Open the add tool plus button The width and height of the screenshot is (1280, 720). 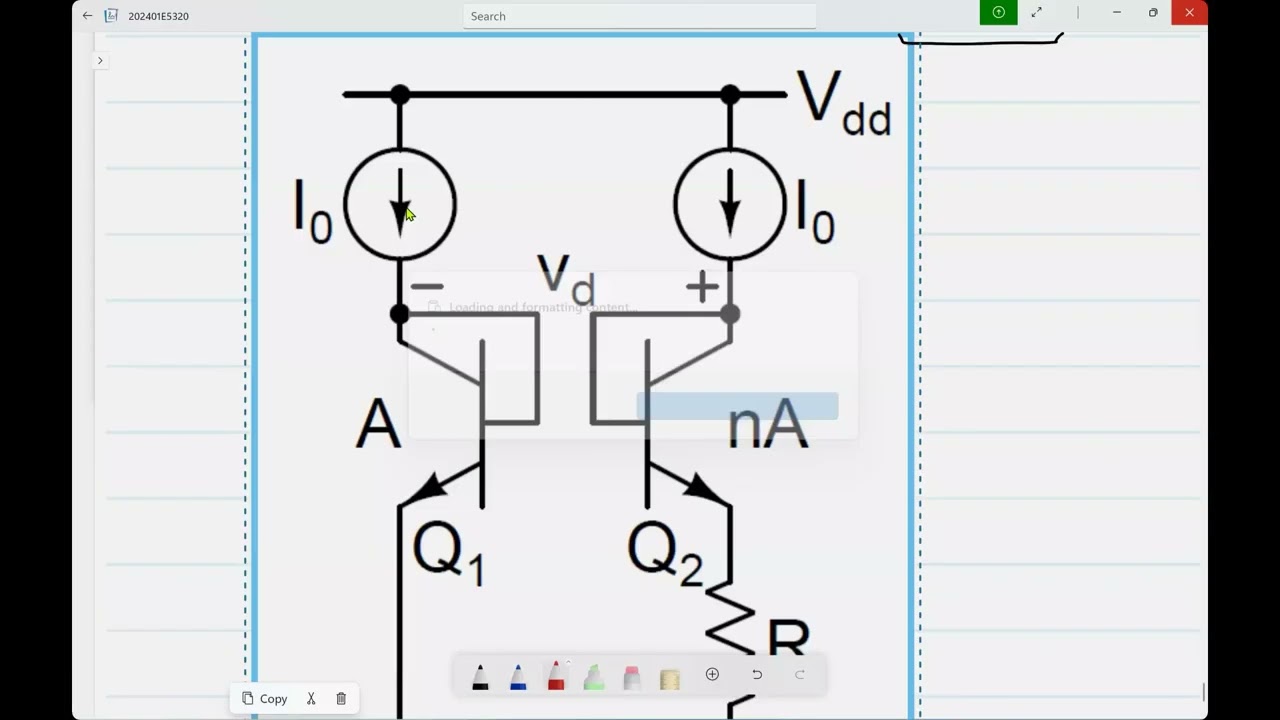pos(712,674)
